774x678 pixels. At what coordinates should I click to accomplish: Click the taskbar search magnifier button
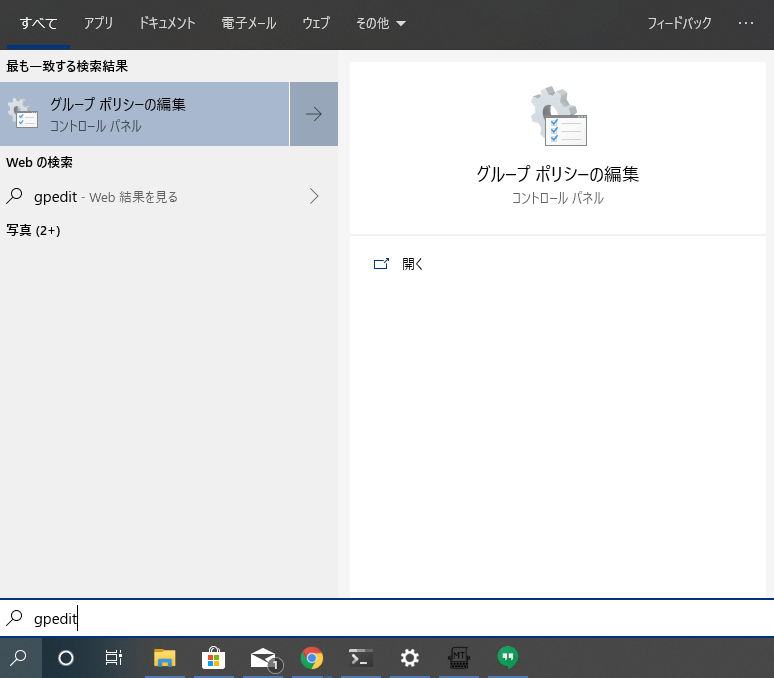[x=20, y=658]
